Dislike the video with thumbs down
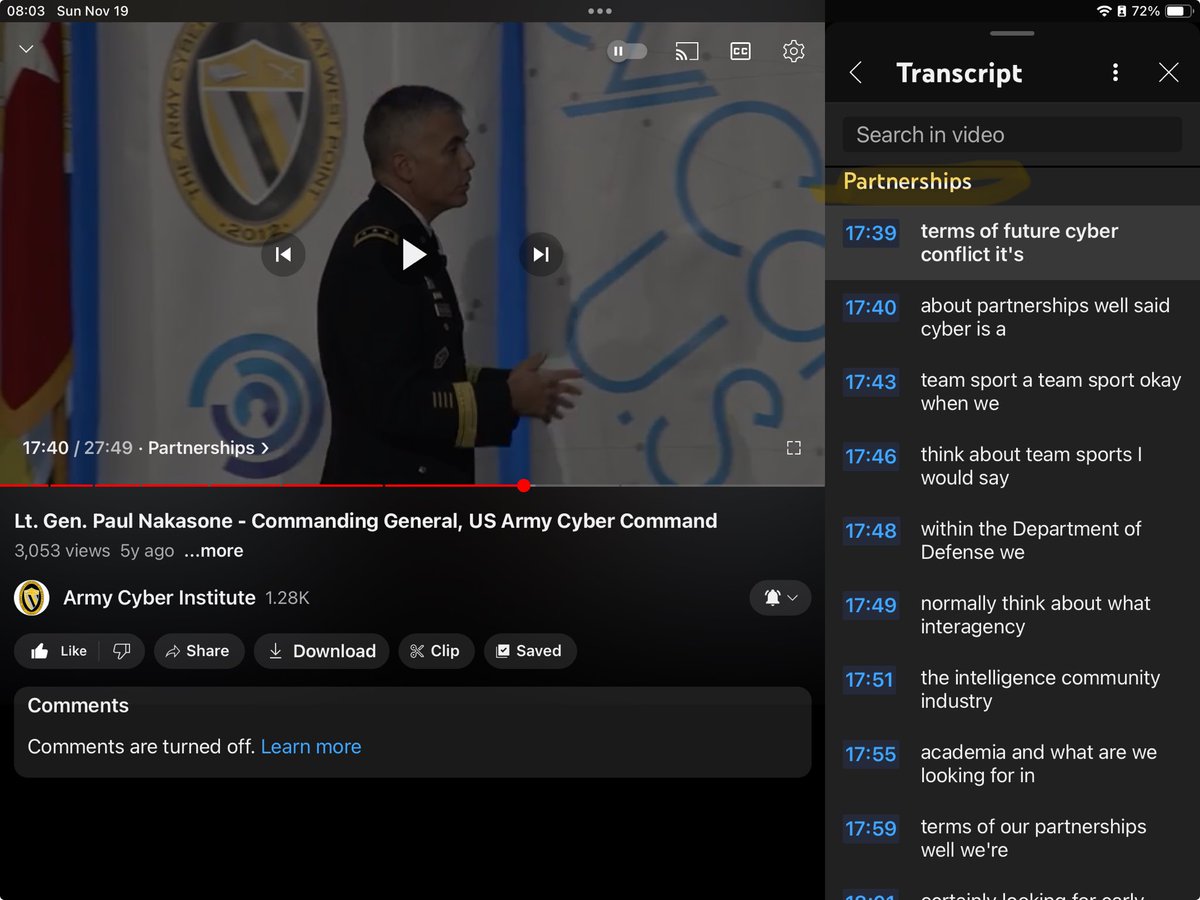Viewport: 1200px width, 900px height. tap(122, 651)
